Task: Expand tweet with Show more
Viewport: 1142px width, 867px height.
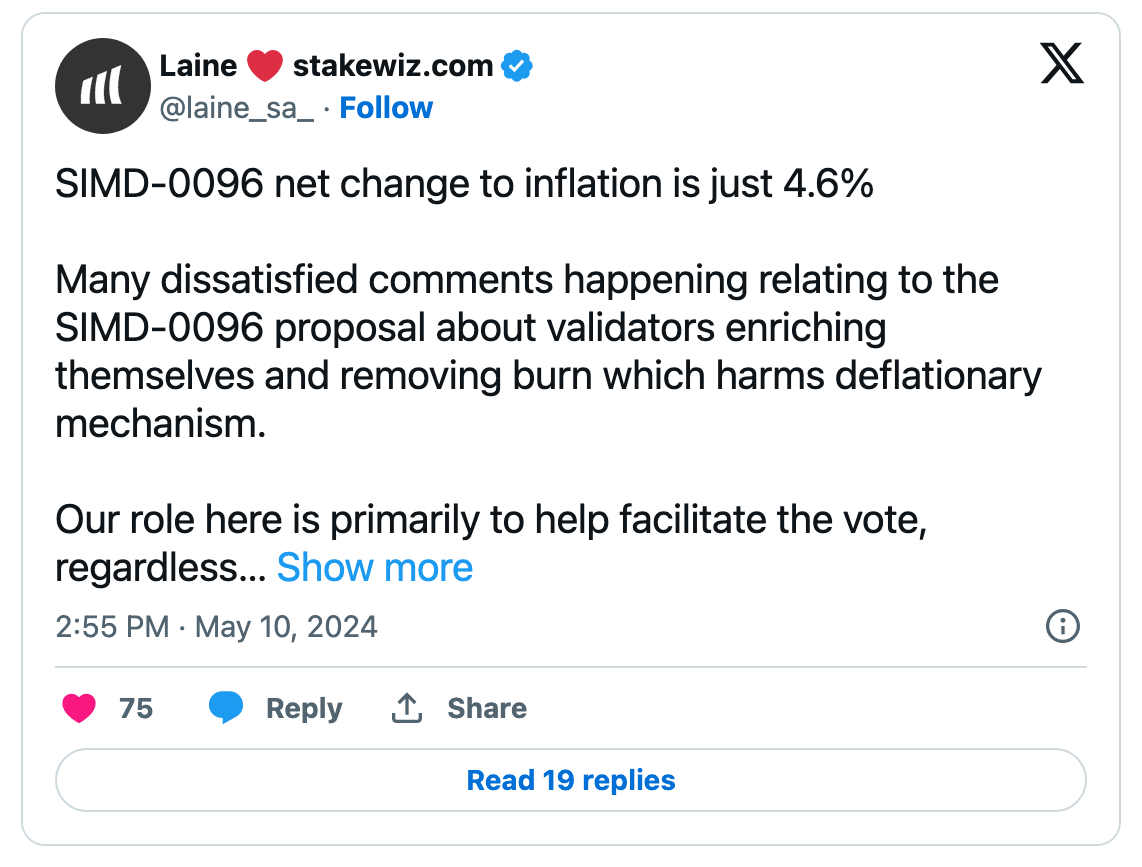Action: point(374,568)
